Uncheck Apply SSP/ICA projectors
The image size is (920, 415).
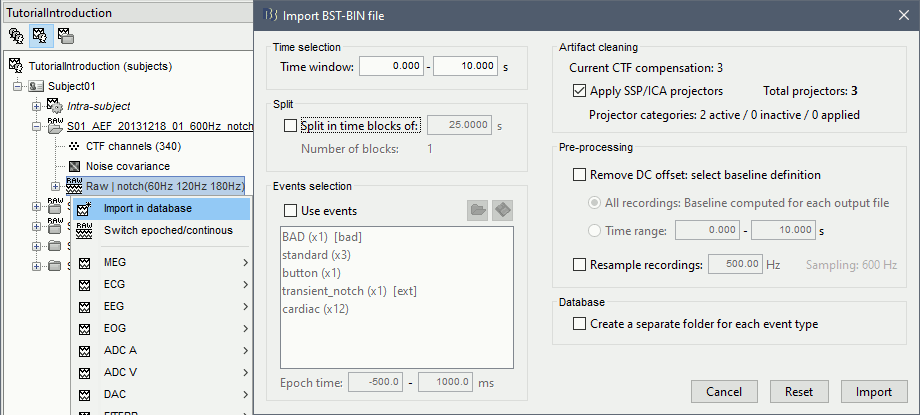tap(581, 91)
